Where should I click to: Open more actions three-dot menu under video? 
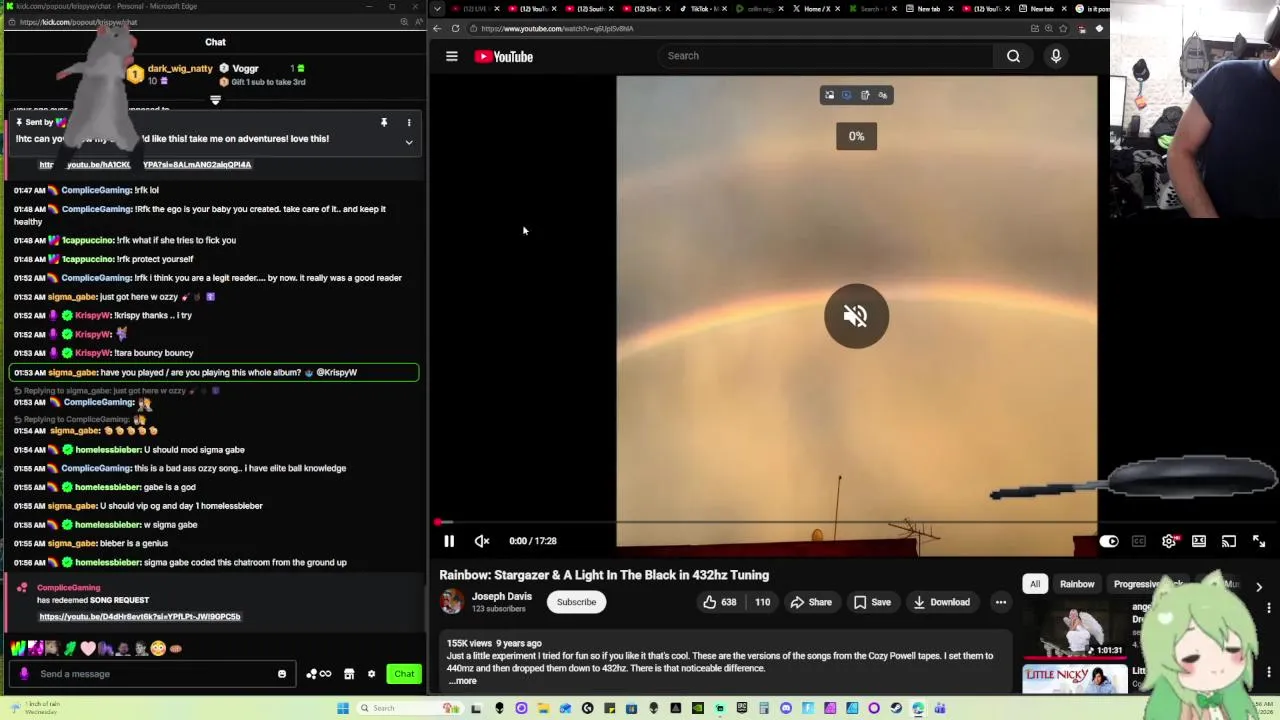click(1000, 602)
